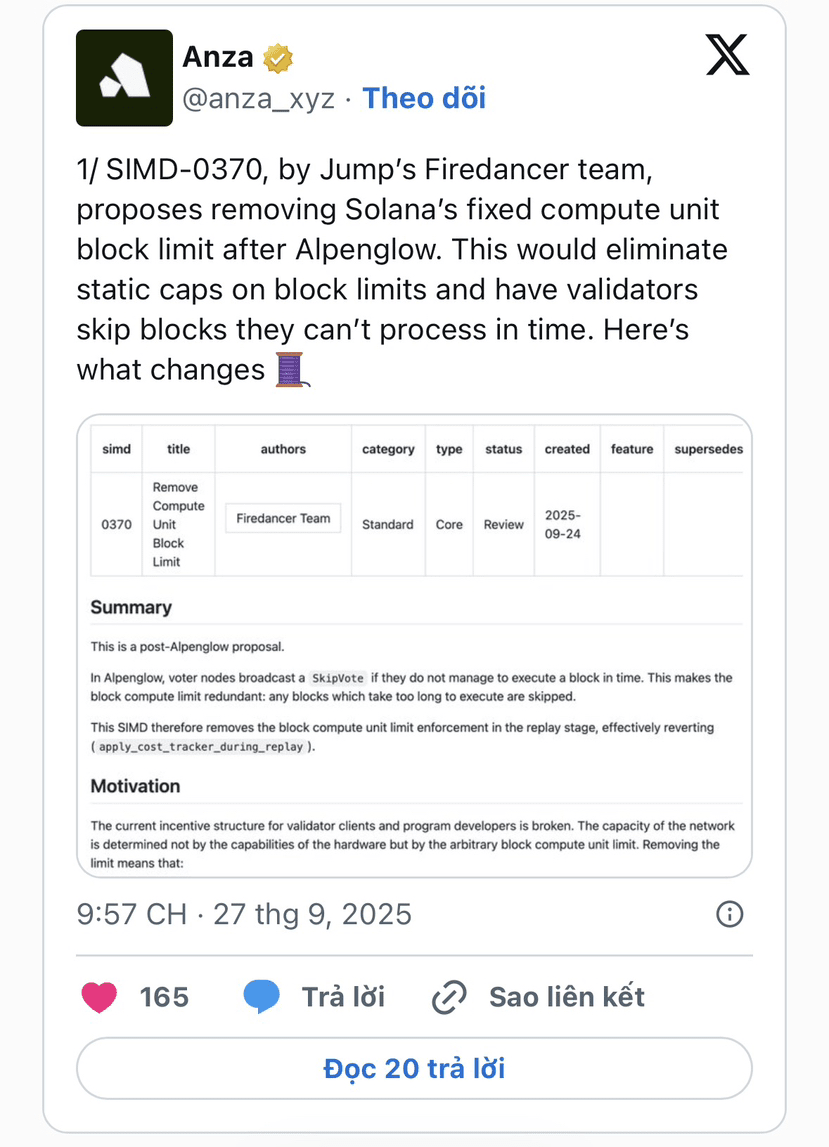Open the @anza_xyz handle
Screen dimensions: 829x1147
coord(258,99)
